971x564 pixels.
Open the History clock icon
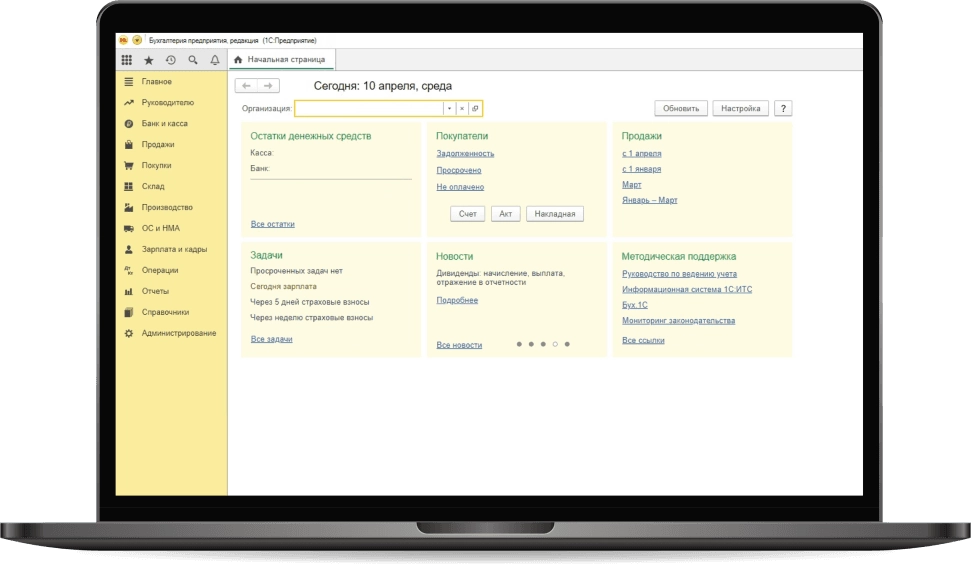[x=170, y=60]
